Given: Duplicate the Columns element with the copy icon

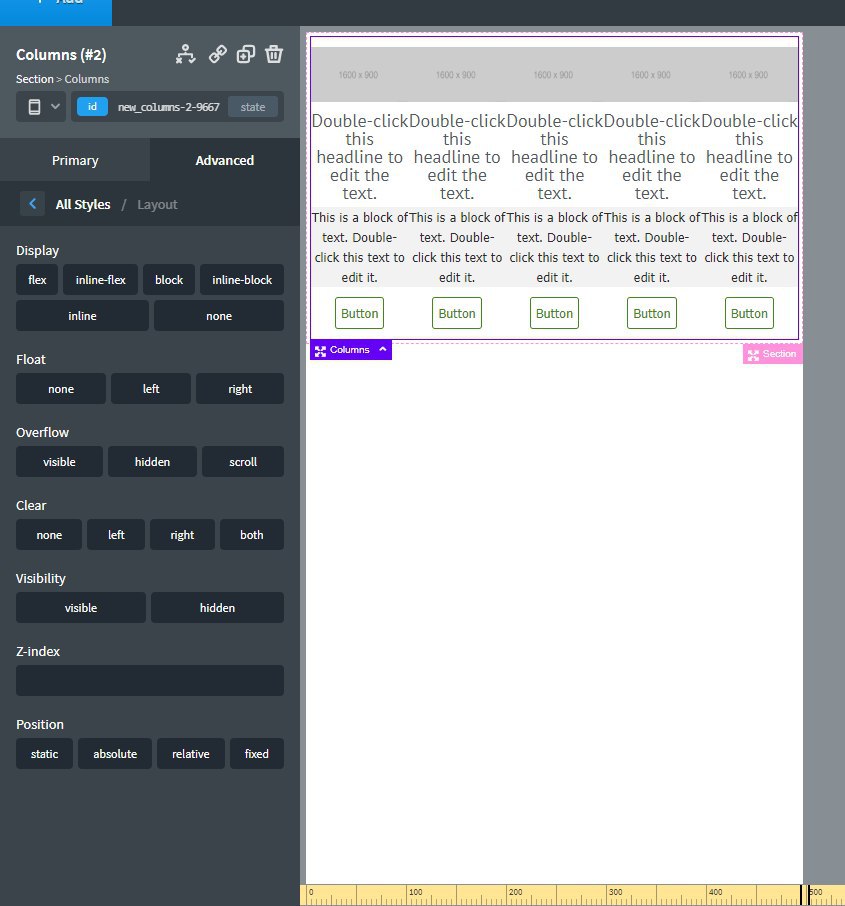Looking at the screenshot, I should (x=246, y=54).
